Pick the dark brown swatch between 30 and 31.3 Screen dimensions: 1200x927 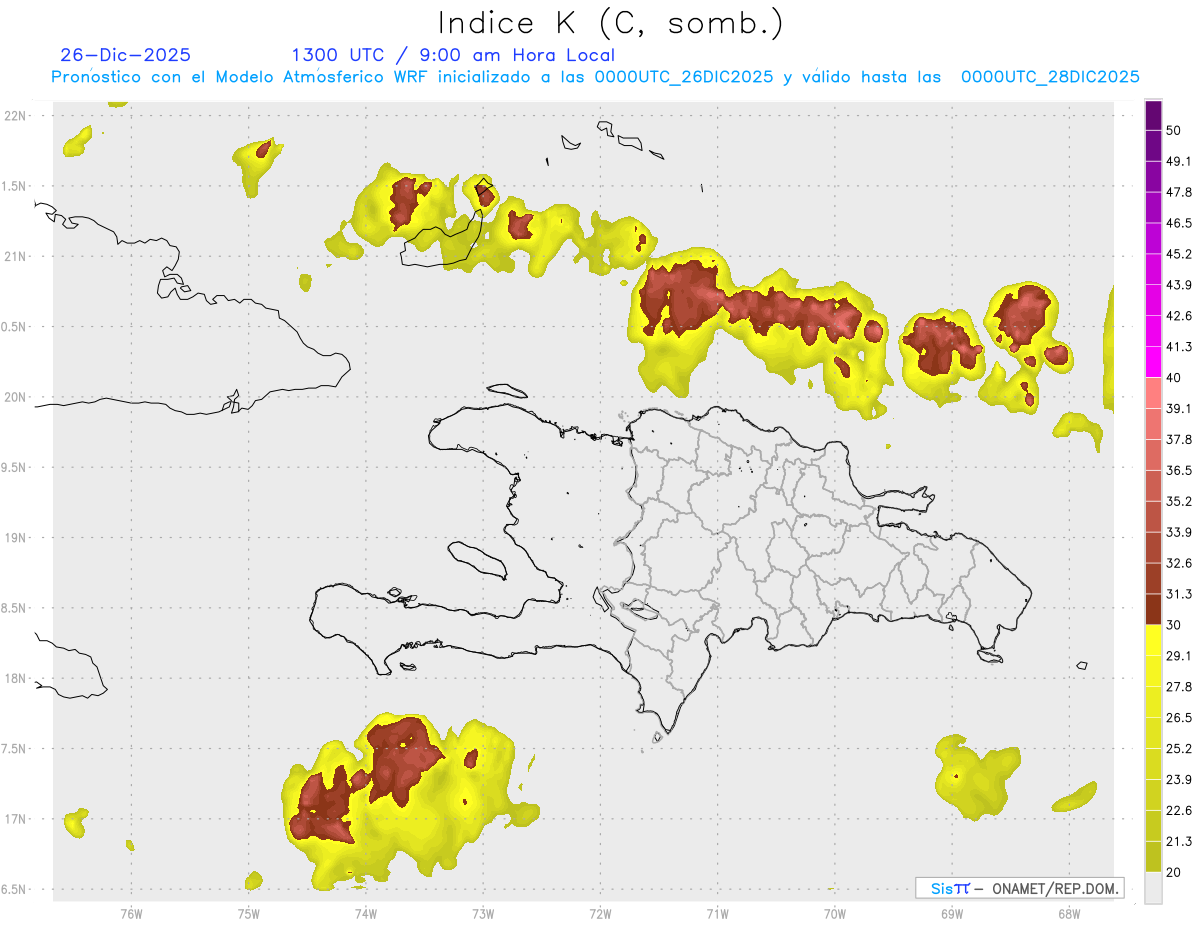tap(1153, 609)
